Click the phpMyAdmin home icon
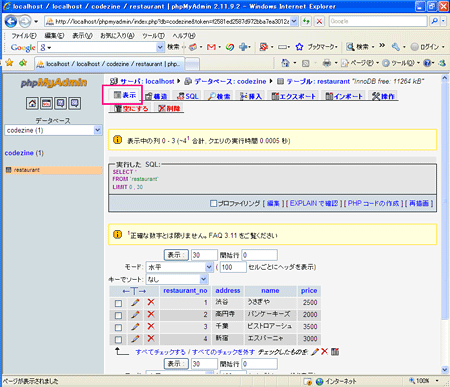This screenshot has height=387, width=450. tap(32, 103)
